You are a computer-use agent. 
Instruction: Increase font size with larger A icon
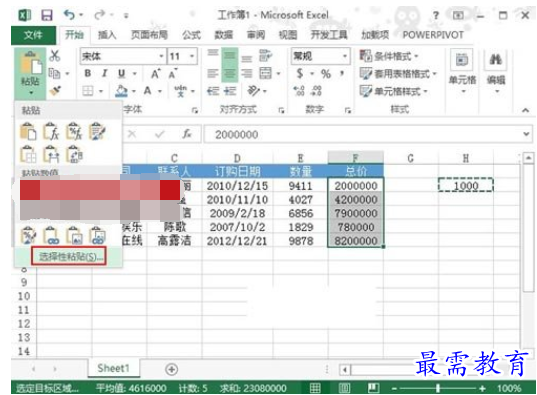click(155, 74)
